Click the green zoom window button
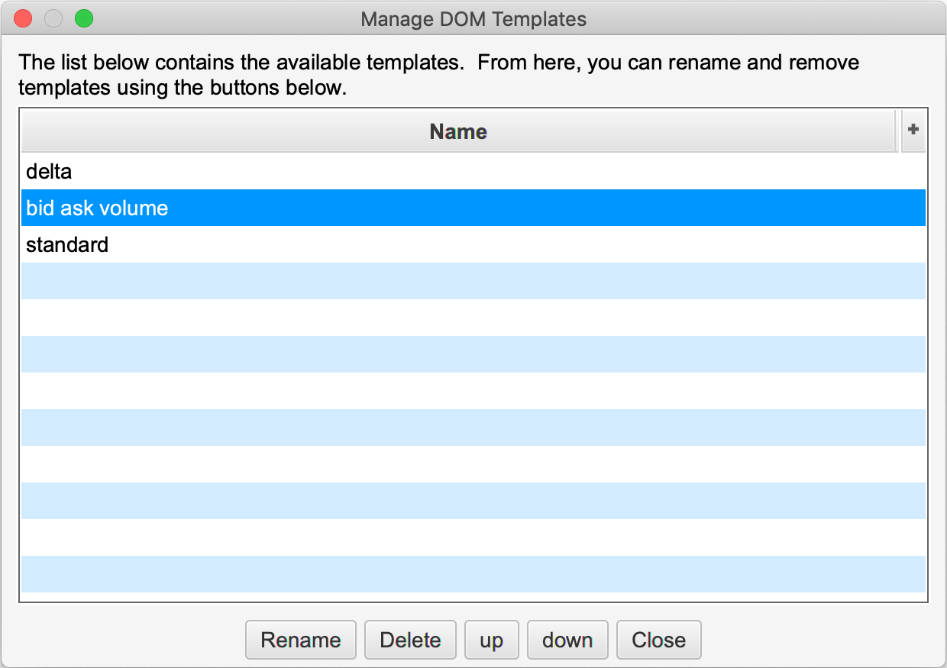 point(84,18)
